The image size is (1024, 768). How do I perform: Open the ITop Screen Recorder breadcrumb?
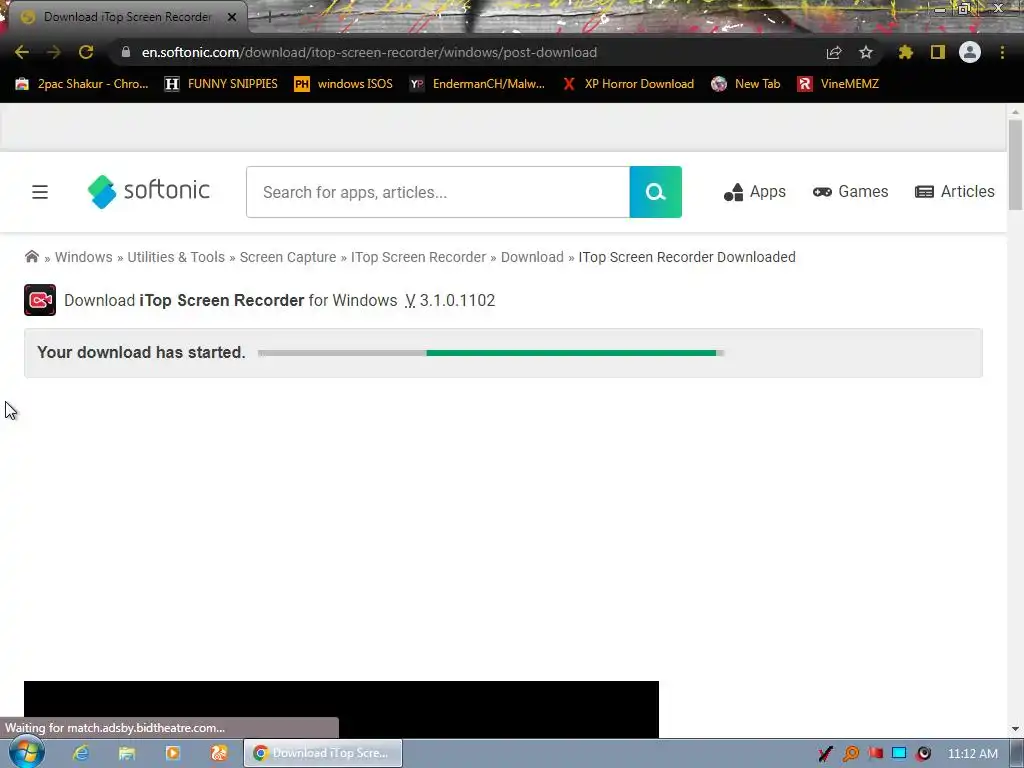pyautogui.click(x=419, y=257)
